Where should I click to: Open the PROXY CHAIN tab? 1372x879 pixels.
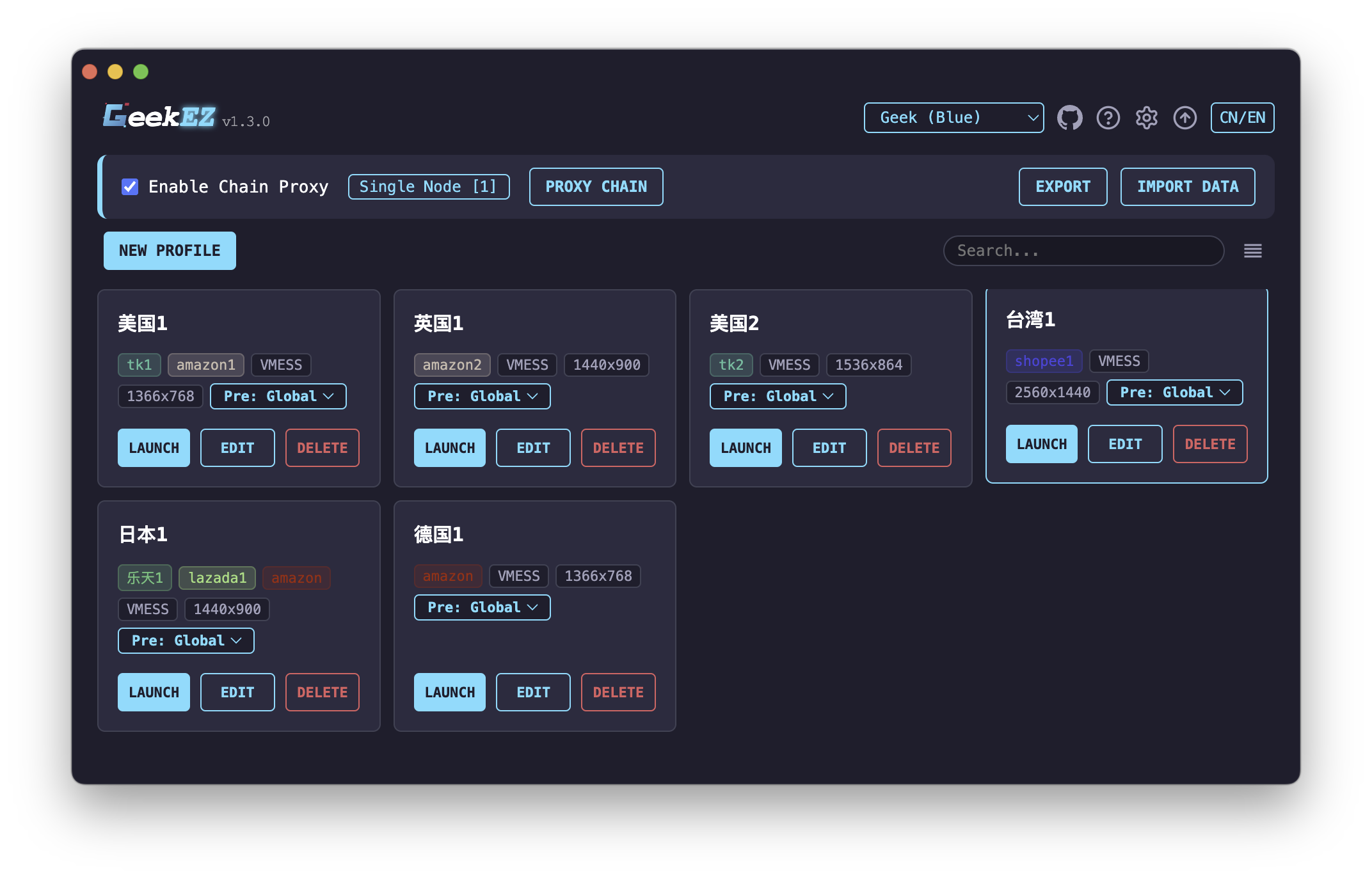pos(596,187)
